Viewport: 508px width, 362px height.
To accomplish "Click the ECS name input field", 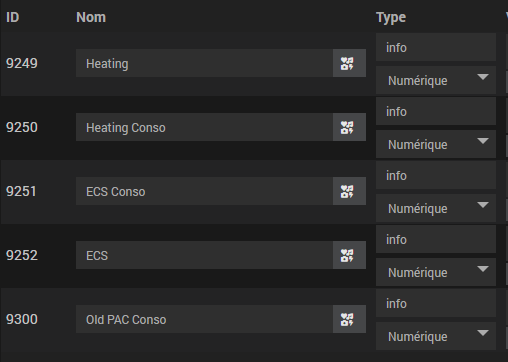I will tap(204, 255).
